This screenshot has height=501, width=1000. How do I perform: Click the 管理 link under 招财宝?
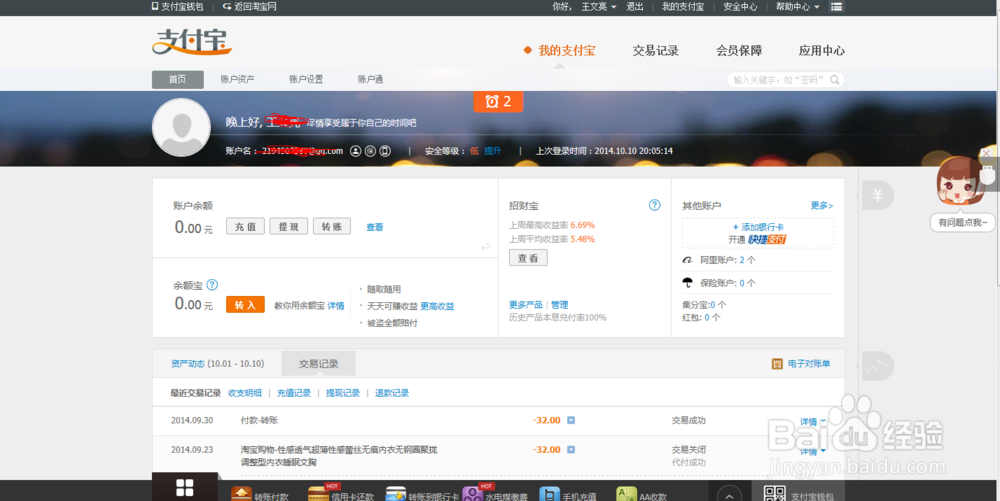click(x=559, y=305)
